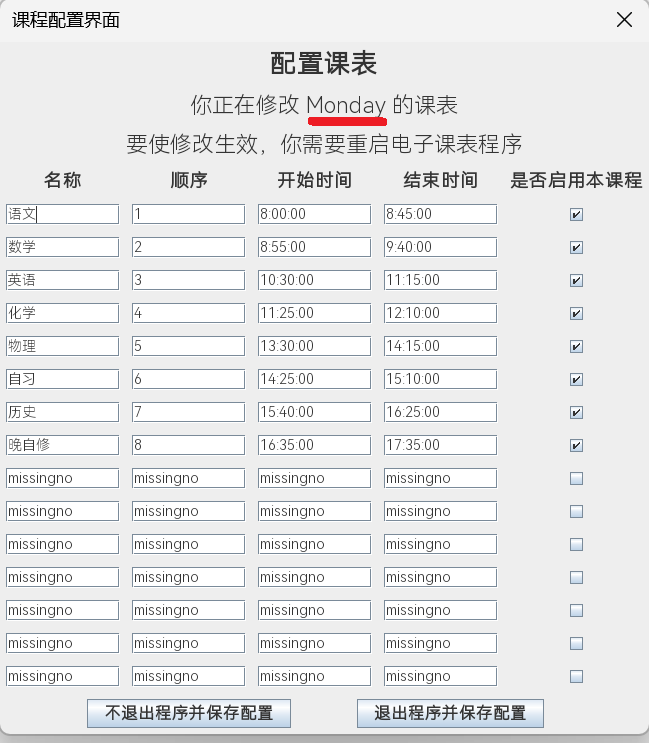Toggle the 化学 course enable checkbox
The height and width of the screenshot is (743, 649).
[x=576, y=313]
